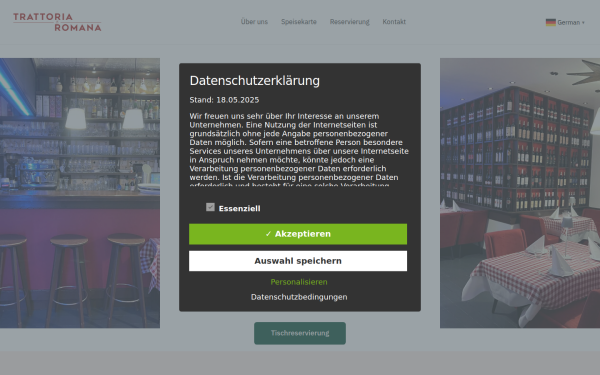This screenshot has width=600, height=375.
Task: Click the Tischreservierung button
Action: (300, 333)
